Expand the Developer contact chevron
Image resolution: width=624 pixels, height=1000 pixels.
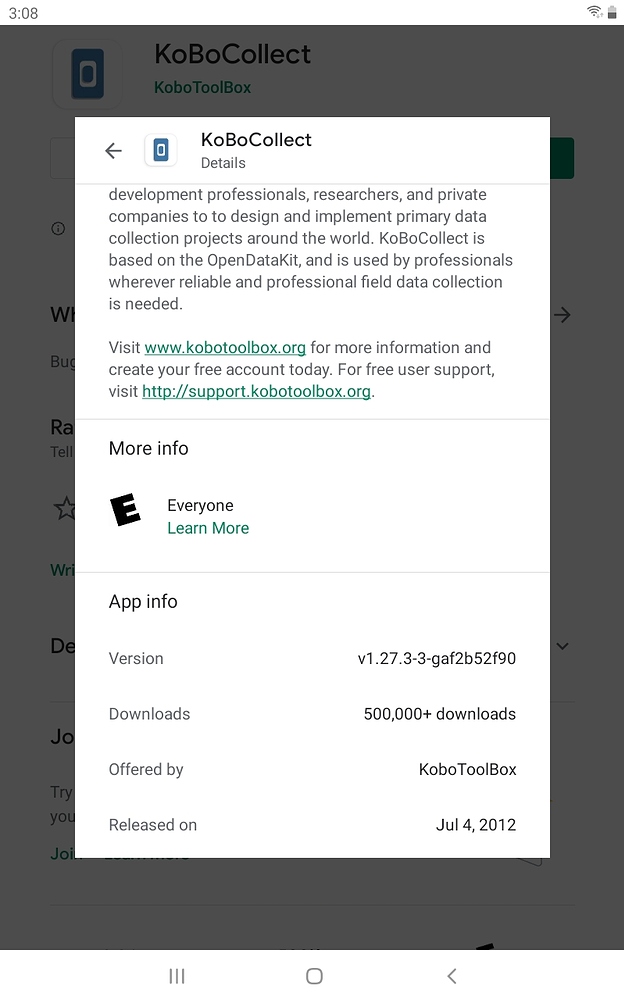click(x=562, y=646)
